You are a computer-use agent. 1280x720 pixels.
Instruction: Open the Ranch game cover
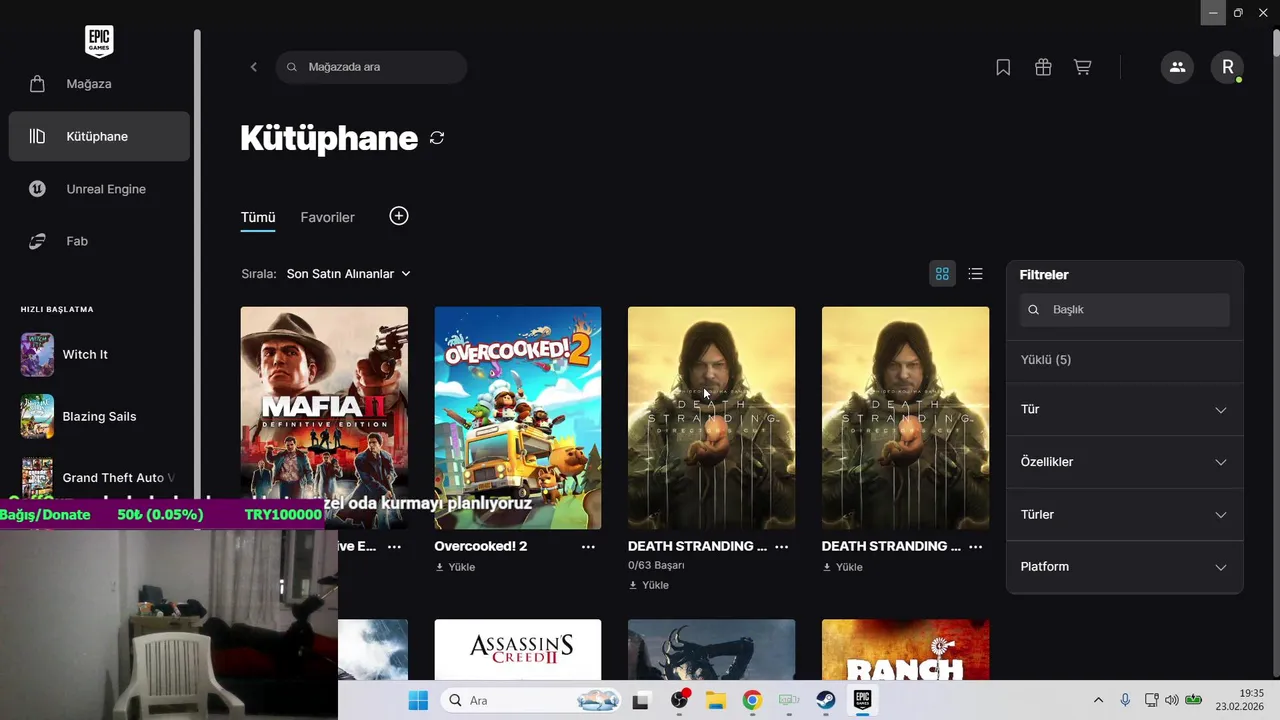(x=905, y=649)
